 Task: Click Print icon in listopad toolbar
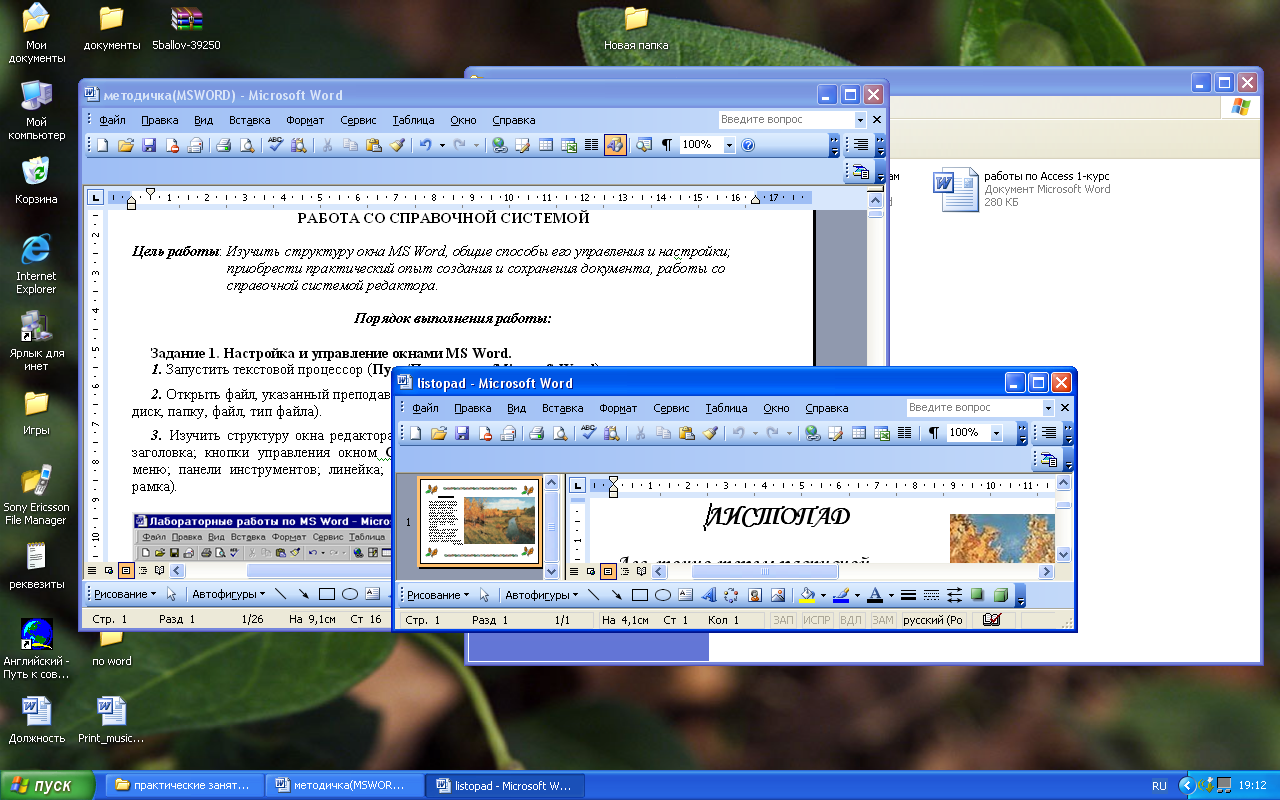click(536, 433)
